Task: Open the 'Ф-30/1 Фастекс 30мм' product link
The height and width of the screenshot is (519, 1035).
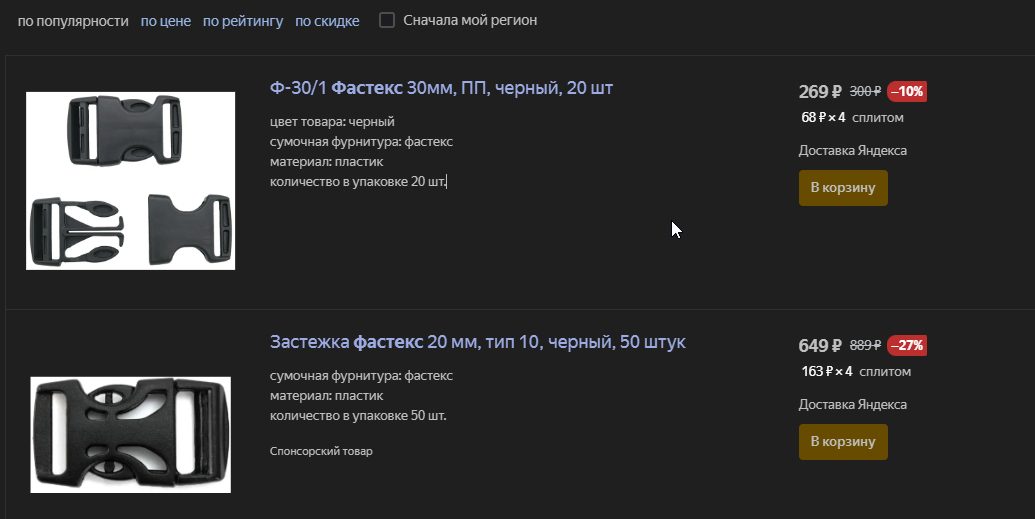Action: [442, 88]
